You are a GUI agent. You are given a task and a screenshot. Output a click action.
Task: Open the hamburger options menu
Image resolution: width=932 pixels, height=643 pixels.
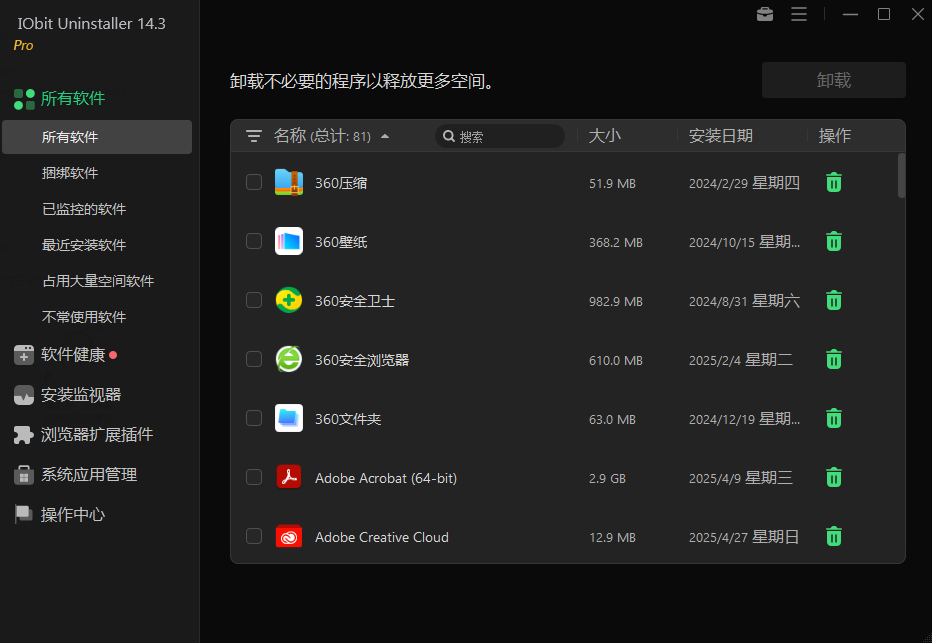(799, 14)
